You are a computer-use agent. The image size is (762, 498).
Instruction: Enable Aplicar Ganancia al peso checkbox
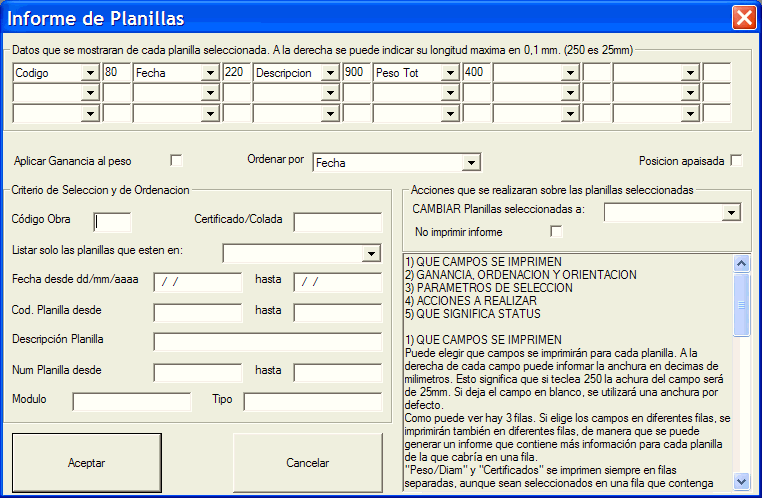pos(177,160)
